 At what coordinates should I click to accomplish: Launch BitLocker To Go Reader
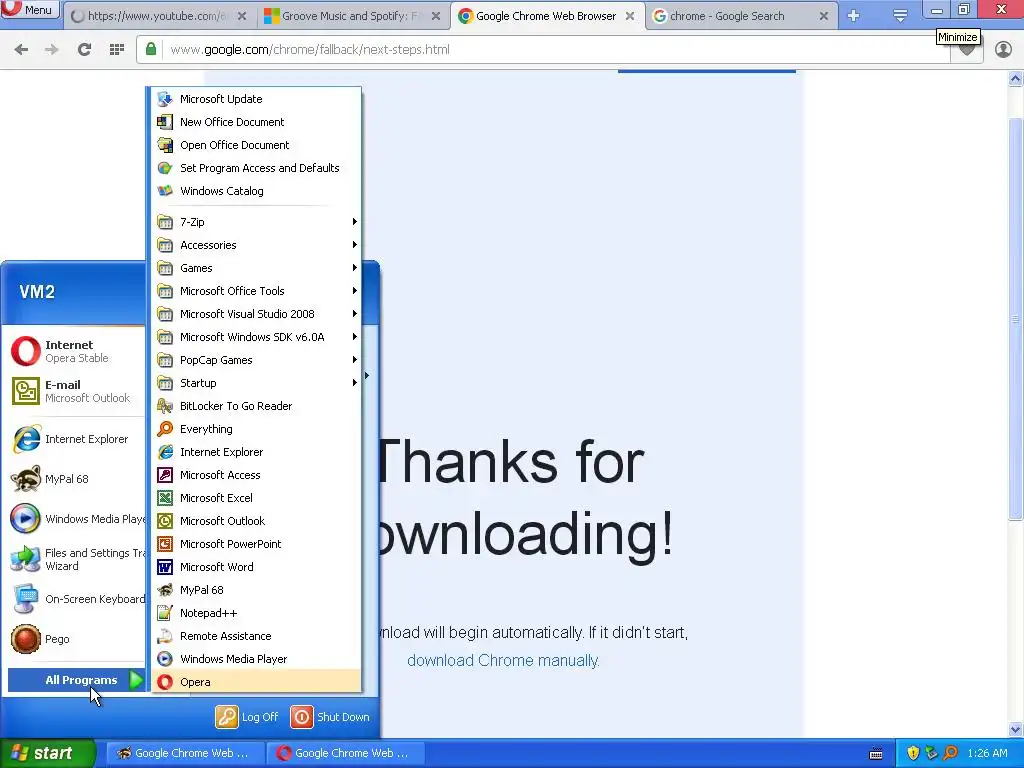(x=256, y=406)
